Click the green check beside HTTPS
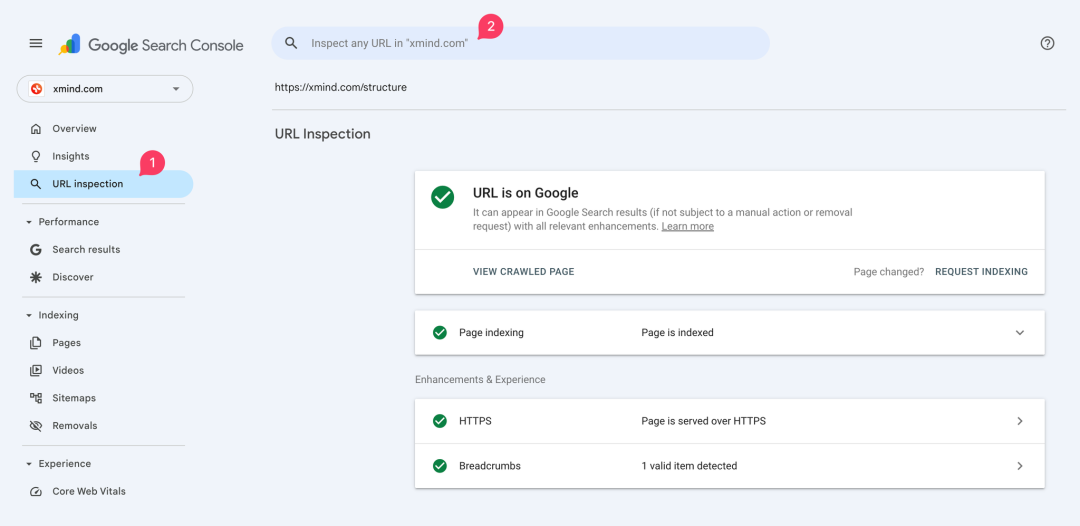This screenshot has height=526, width=1080. pyautogui.click(x=439, y=421)
